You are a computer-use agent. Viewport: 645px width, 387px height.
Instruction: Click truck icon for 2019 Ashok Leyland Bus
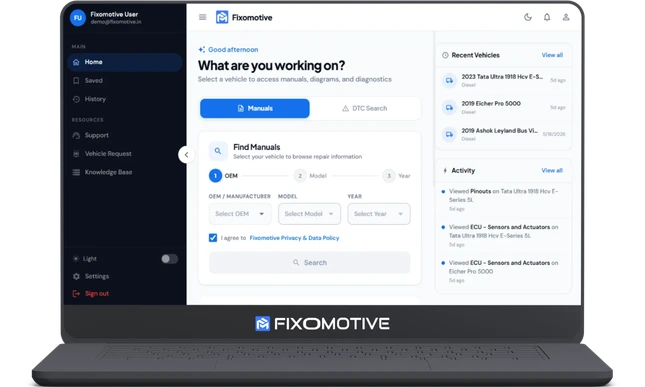tap(450, 134)
